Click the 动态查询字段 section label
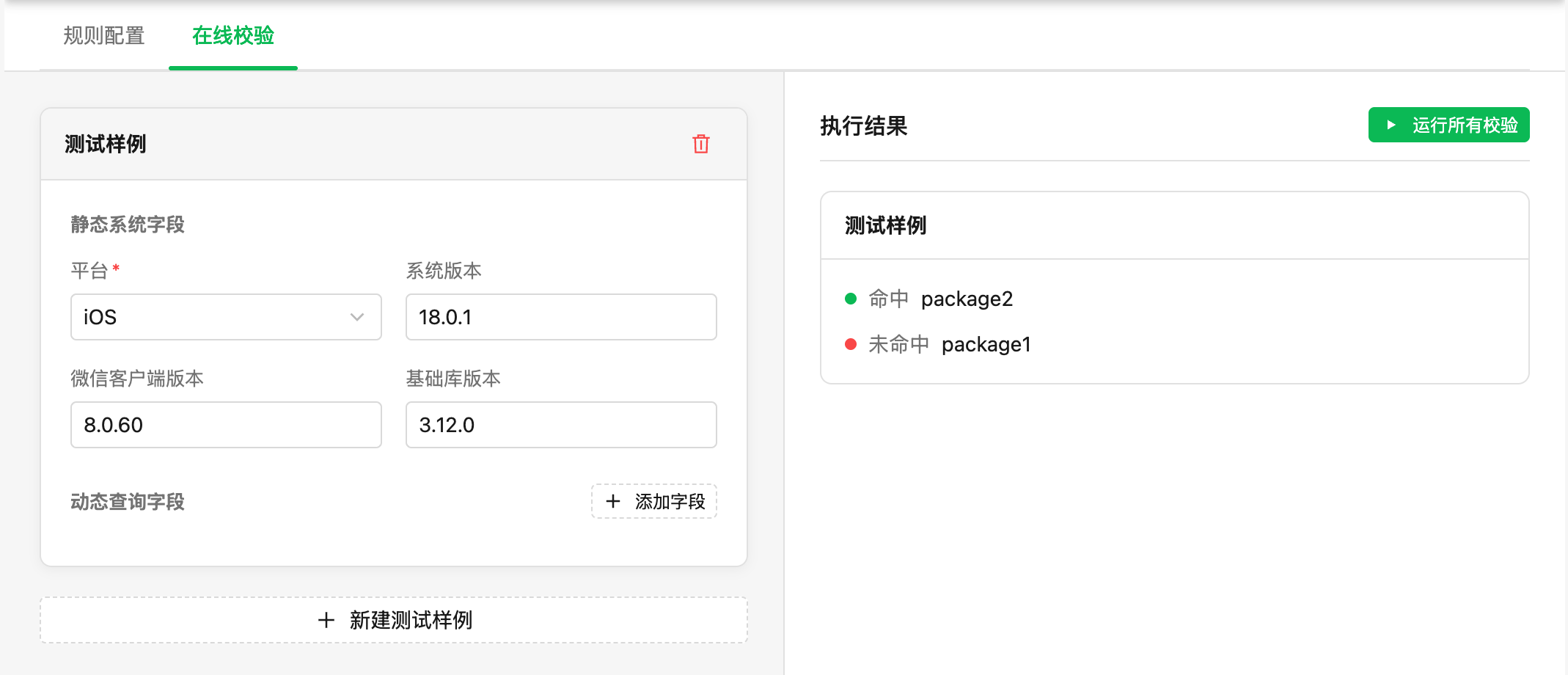Screen dimensions: 1568x675 128,502
